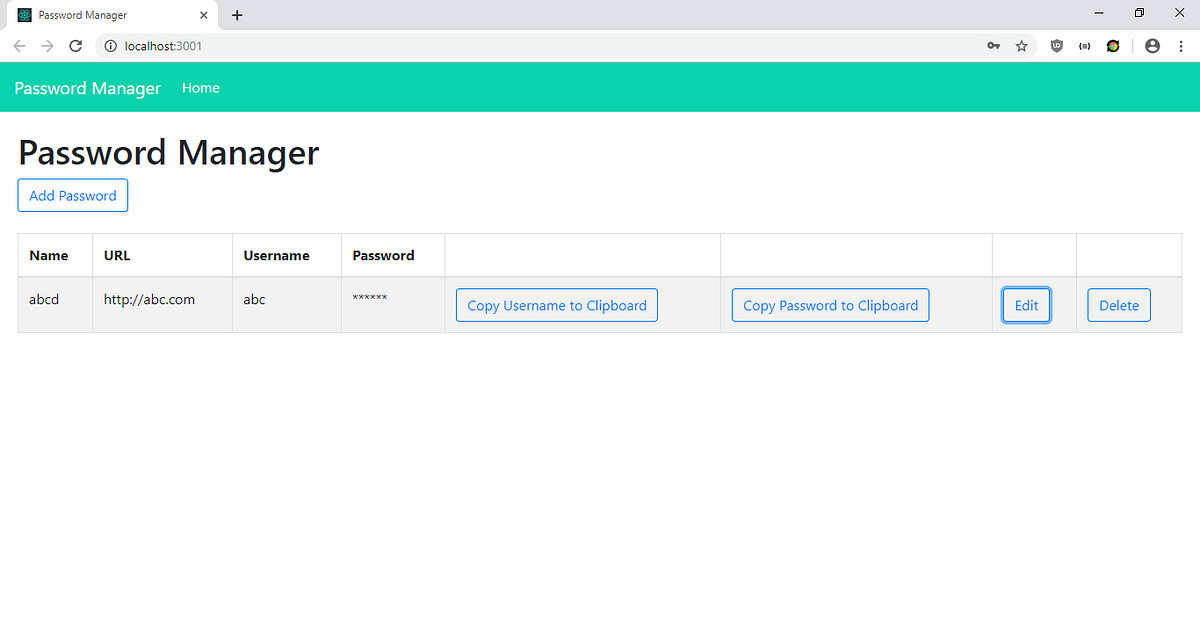Delete the abcd password entry
This screenshot has height=640, width=1200.
1118,304
